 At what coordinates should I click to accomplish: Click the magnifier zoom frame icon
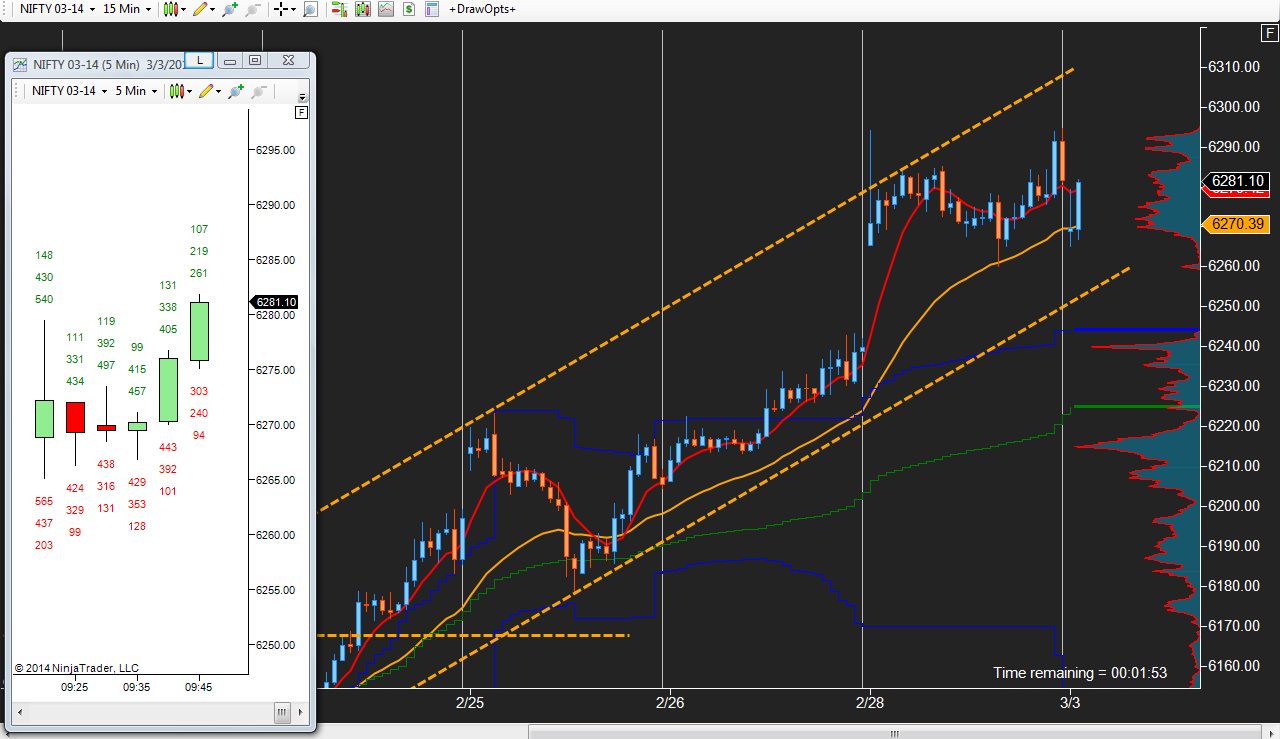click(x=310, y=9)
